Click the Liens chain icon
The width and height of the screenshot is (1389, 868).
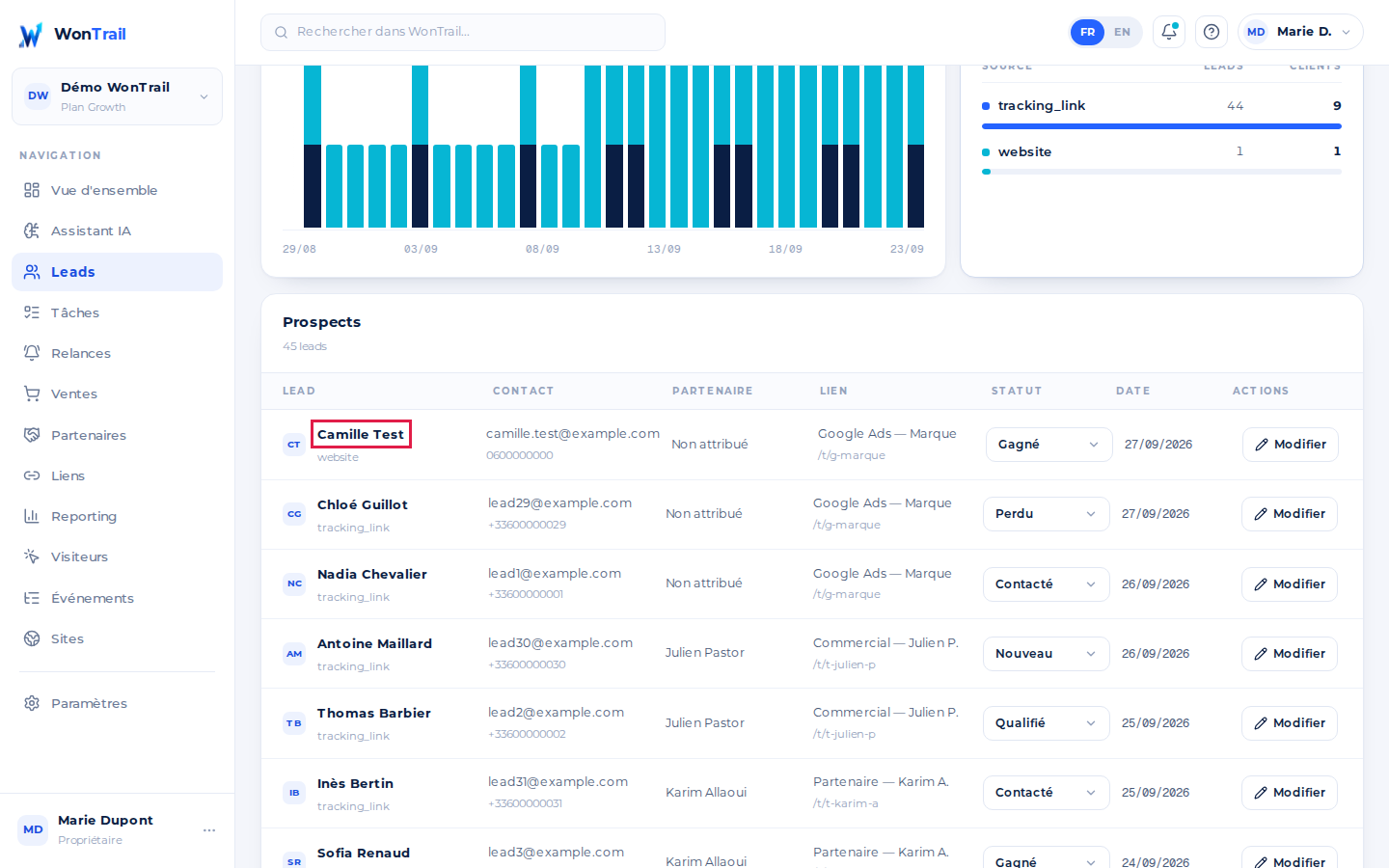pyautogui.click(x=32, y=475)
